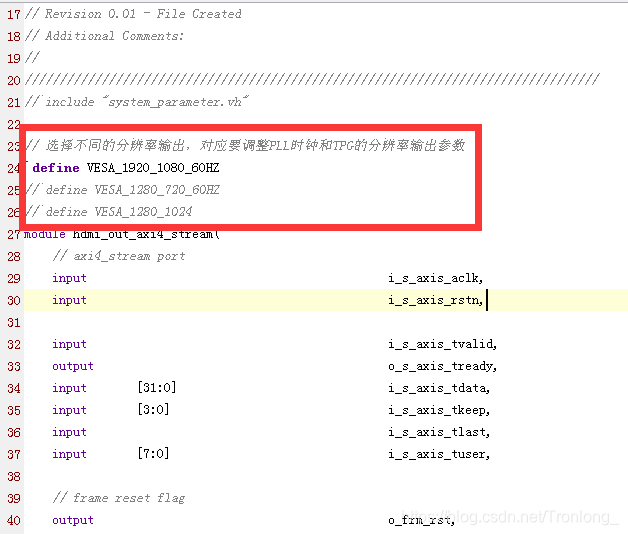Image resolution: width=628 pixels, height=535 pixels.
Task: Click the o_s_axis_tready port name
Action: pos(442,366)
